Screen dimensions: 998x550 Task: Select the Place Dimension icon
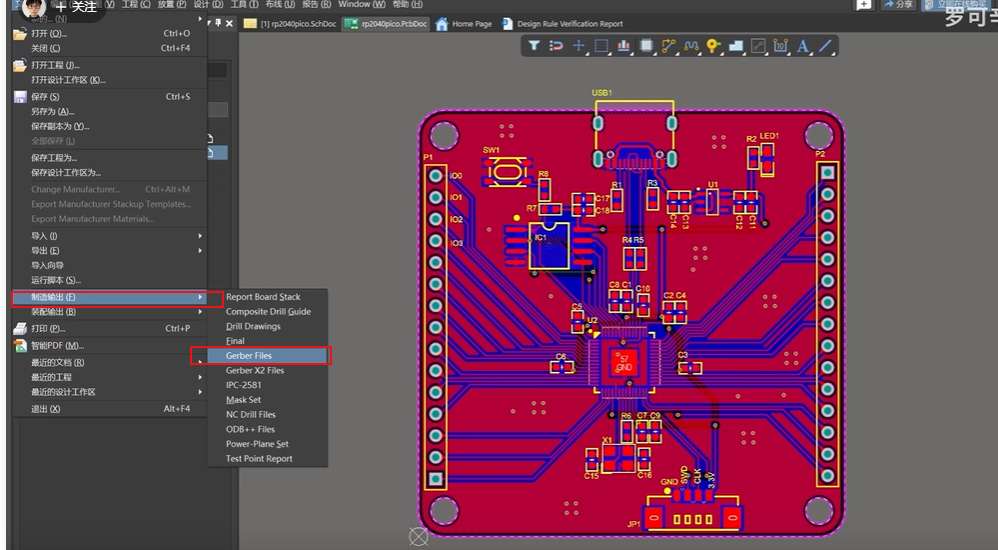coord(780,46)
